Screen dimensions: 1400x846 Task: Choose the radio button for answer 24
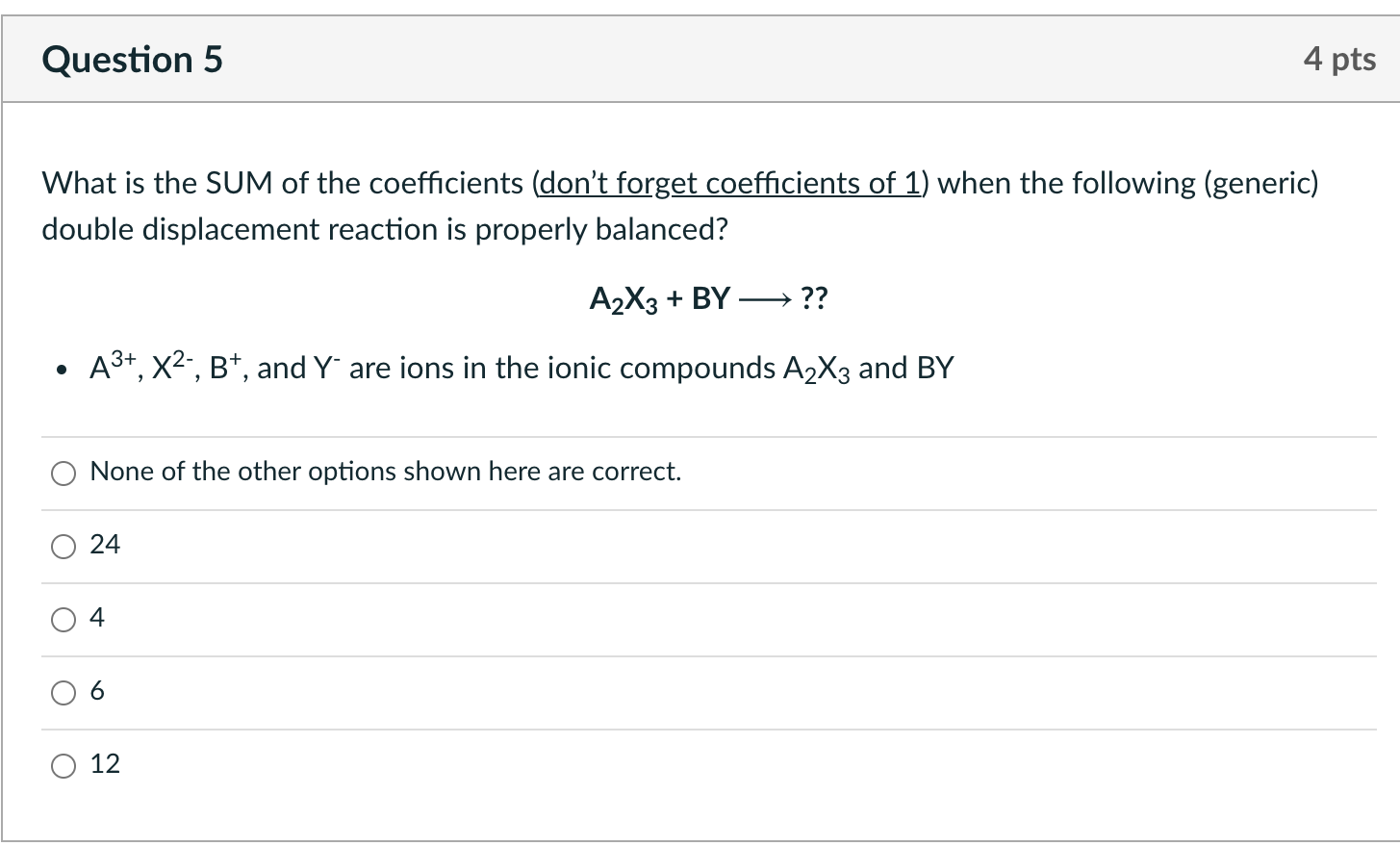click(x=64, y=547)
